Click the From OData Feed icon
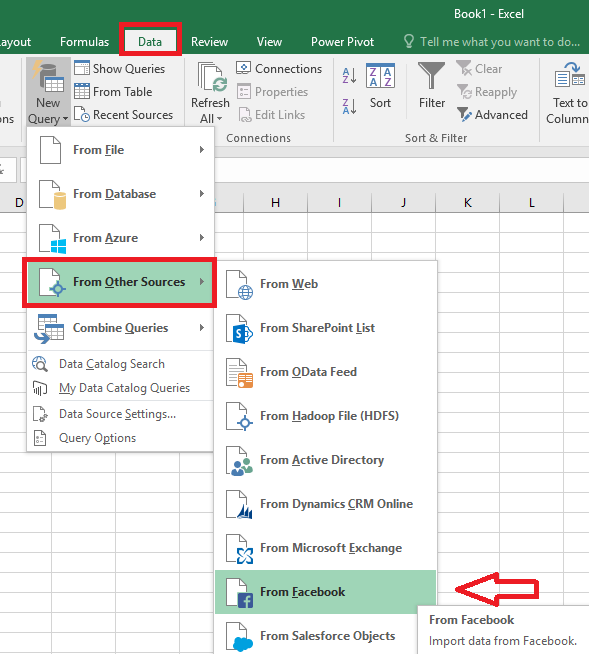Image resolution: width=589 pixels, height=654 pixels. tap(239, 372)
